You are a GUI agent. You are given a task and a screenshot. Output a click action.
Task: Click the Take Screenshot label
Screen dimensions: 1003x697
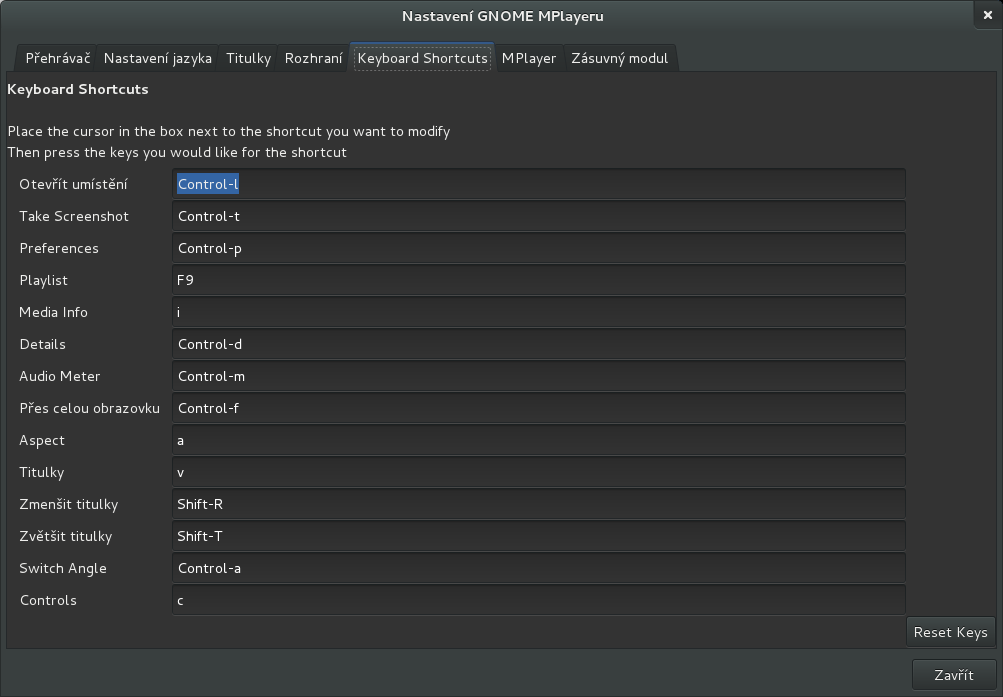click(74, 216)
